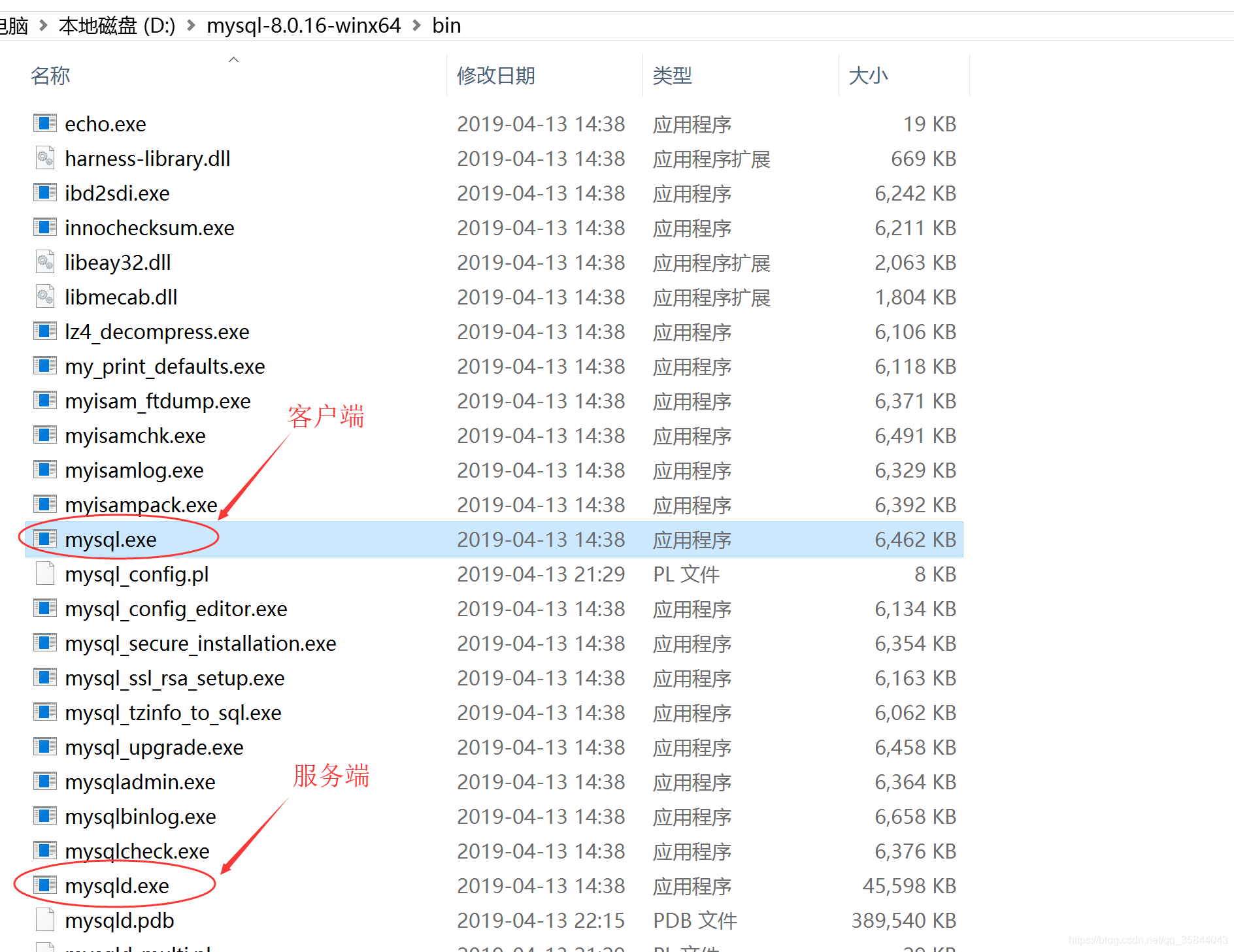Select the harness-library.dll file icon
Image resolution: width=1234 pixels, height=952 pixels.
pyautogui.click(x=45, y=157)
